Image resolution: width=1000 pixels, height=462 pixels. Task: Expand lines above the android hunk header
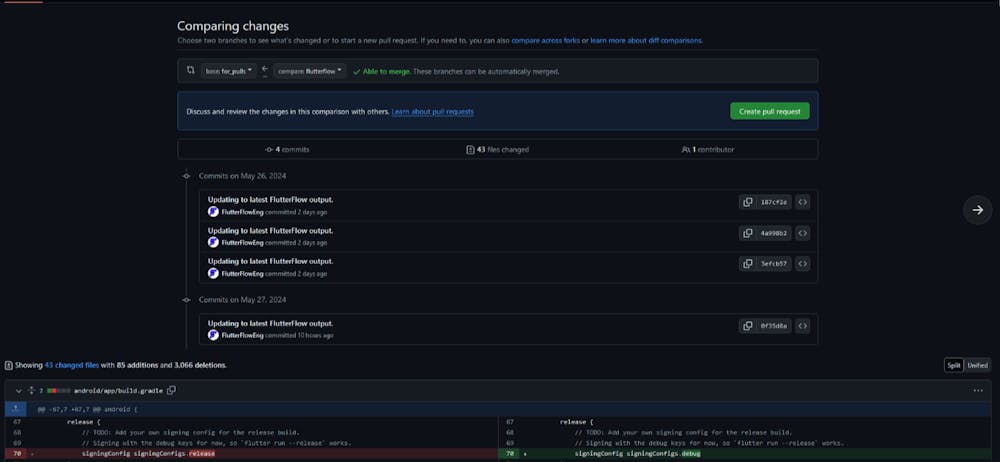coord(16,408)
